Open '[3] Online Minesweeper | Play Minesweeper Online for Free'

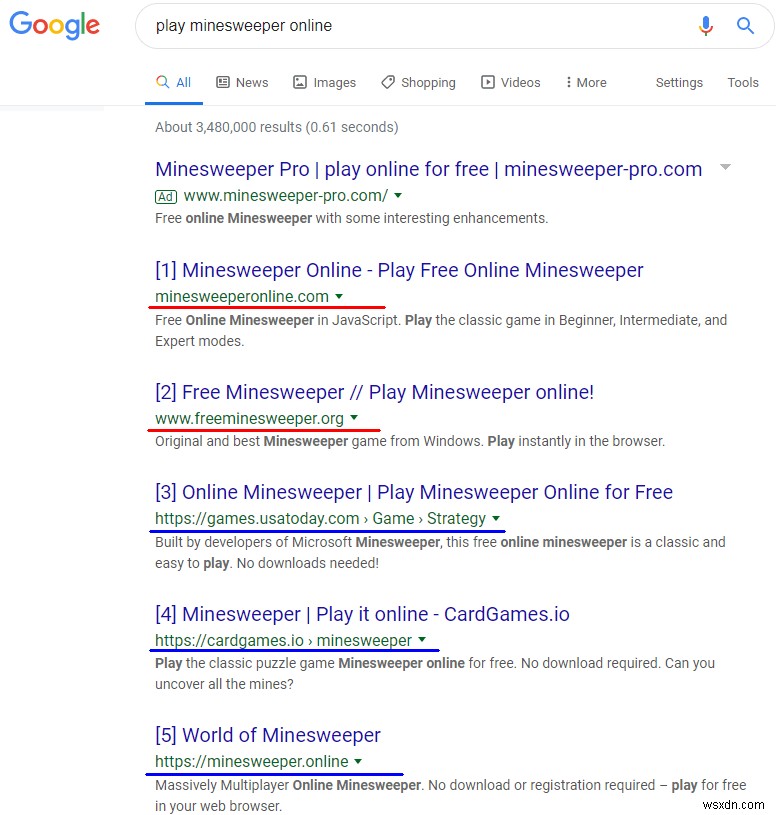pos(414,492)
